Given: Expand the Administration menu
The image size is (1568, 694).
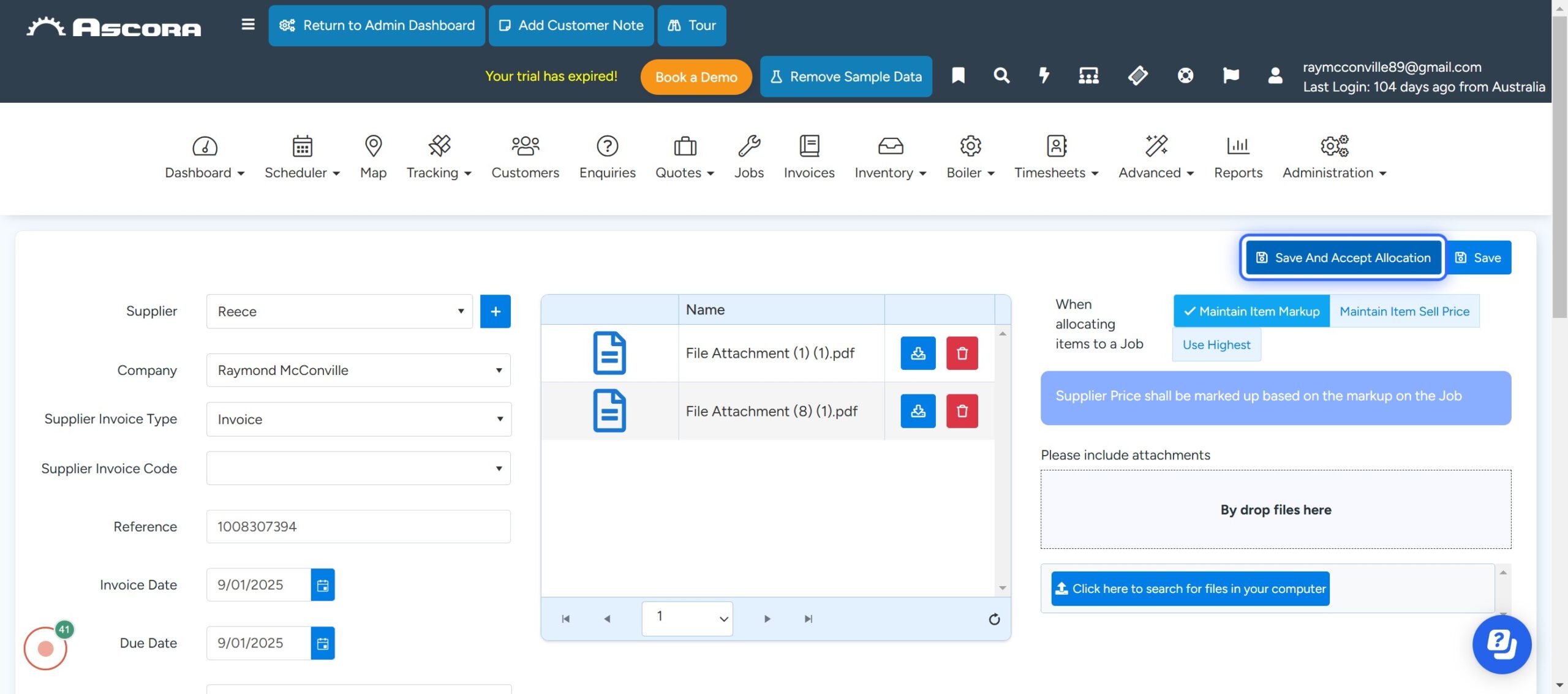Looking at the screenshot, I should click(x=1335, y=158).
